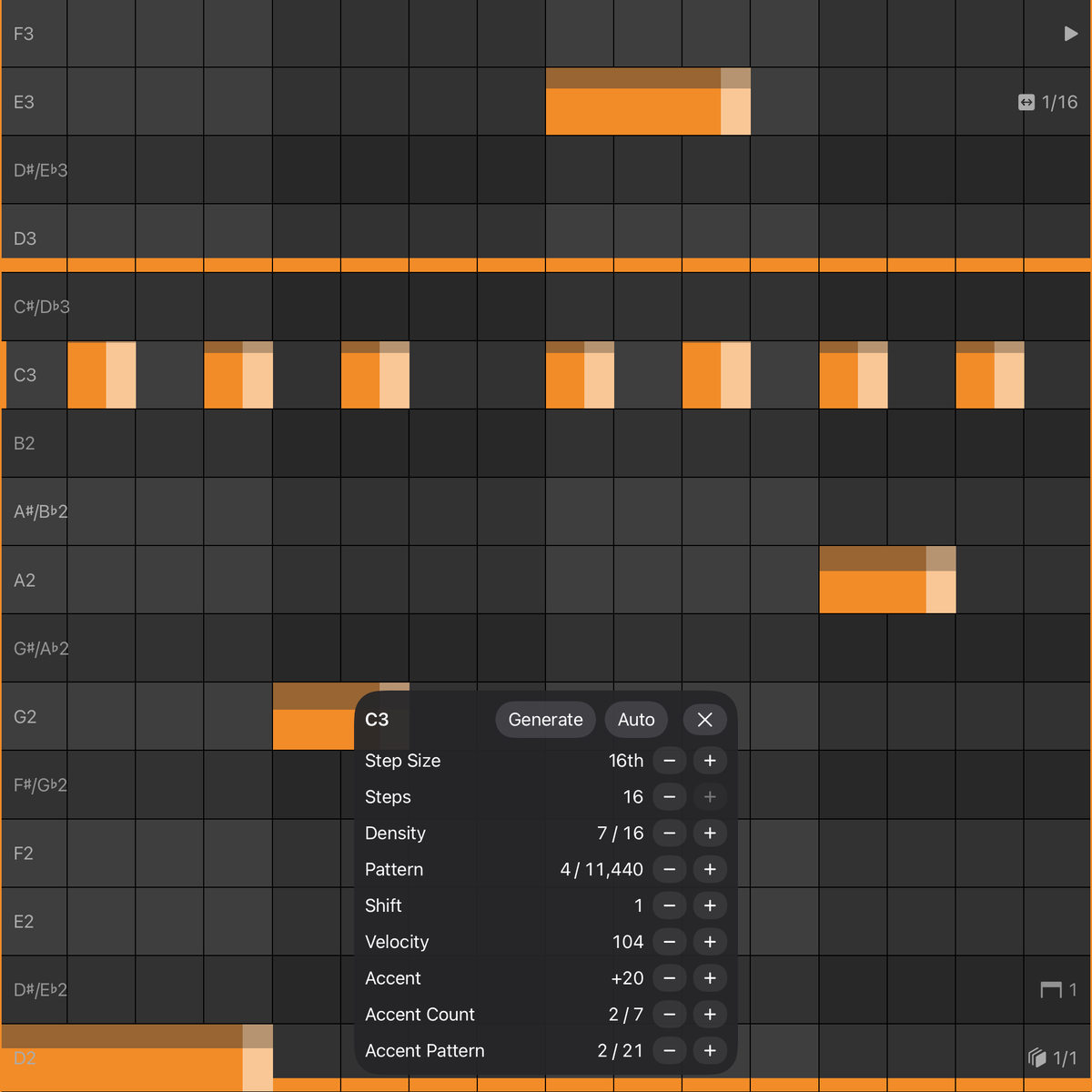Select the first C3 note

tap(102, 375)
